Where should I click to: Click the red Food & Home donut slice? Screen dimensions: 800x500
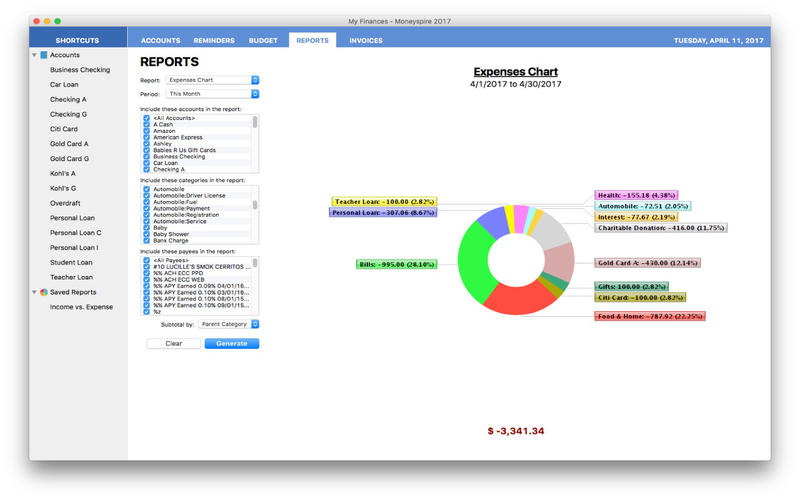pyautogui.click(x=518, y=299)
